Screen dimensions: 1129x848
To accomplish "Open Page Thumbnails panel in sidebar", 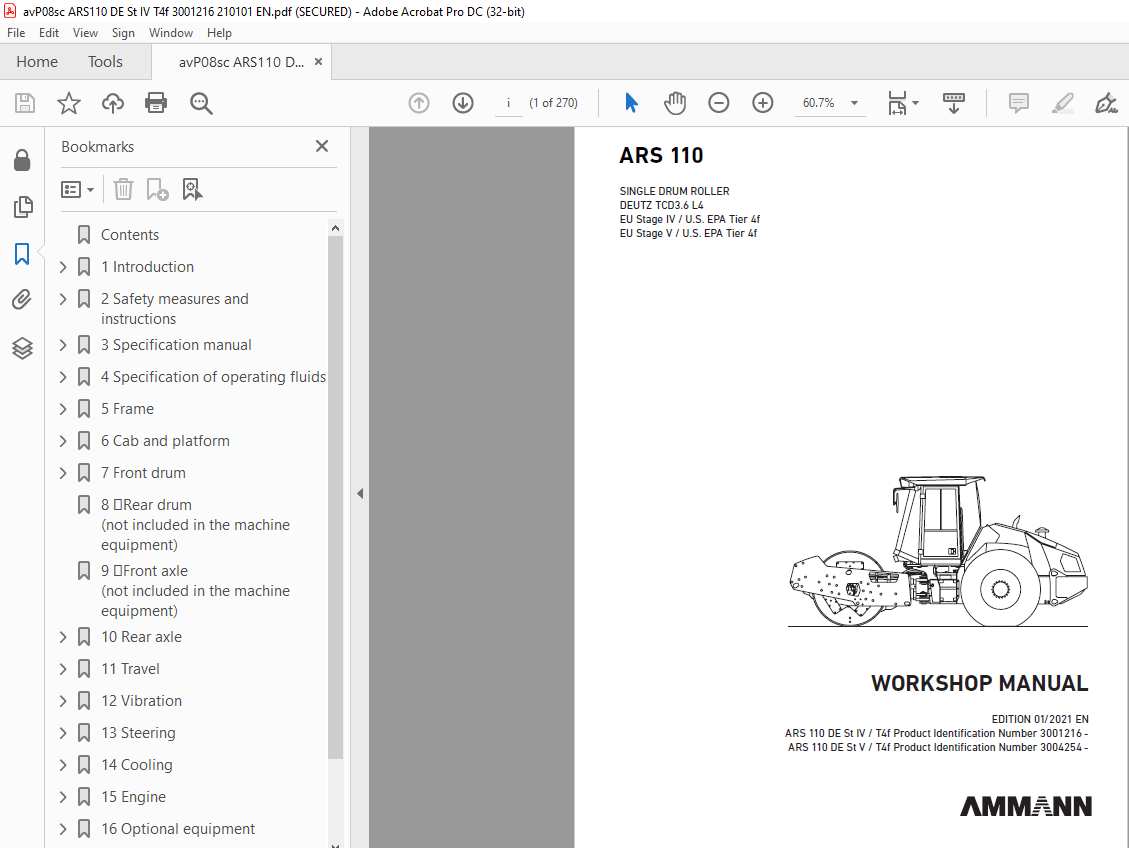I will tap(22, 207).
